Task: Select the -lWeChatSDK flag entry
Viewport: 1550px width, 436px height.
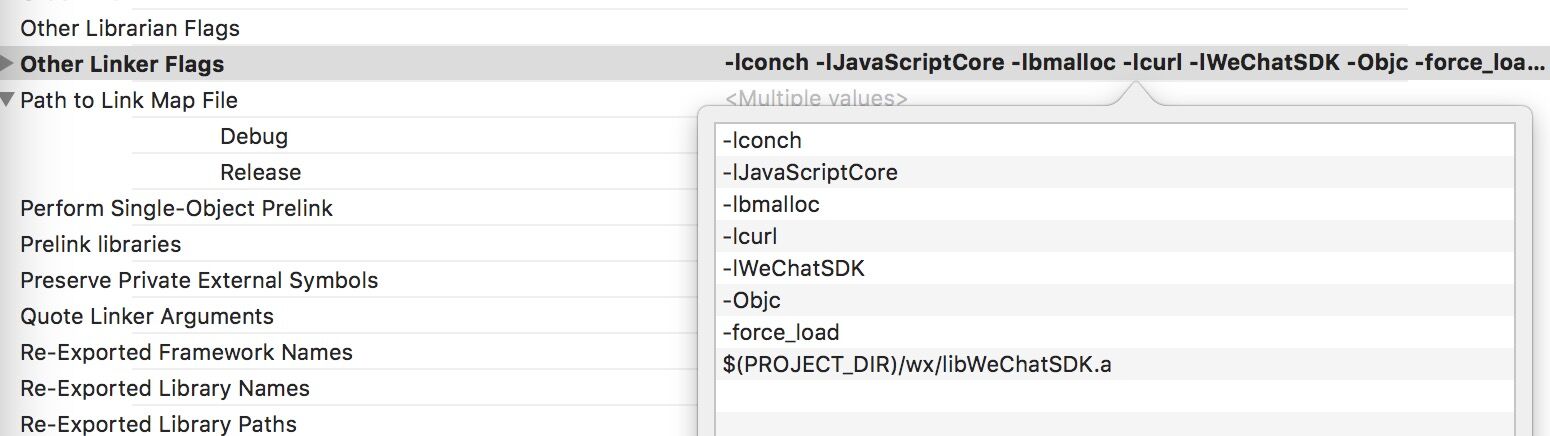Action: 793,269
